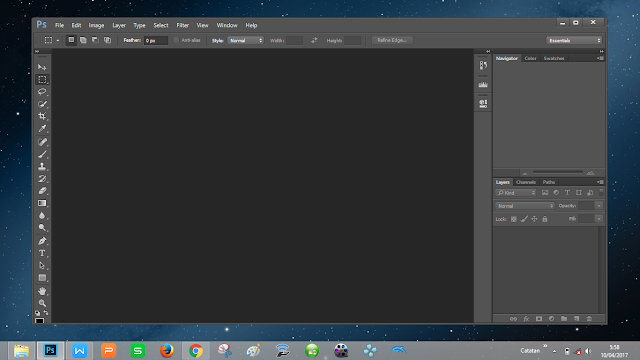Select the Path Selection tool
640x360 pixels.
tap(42, 265)
